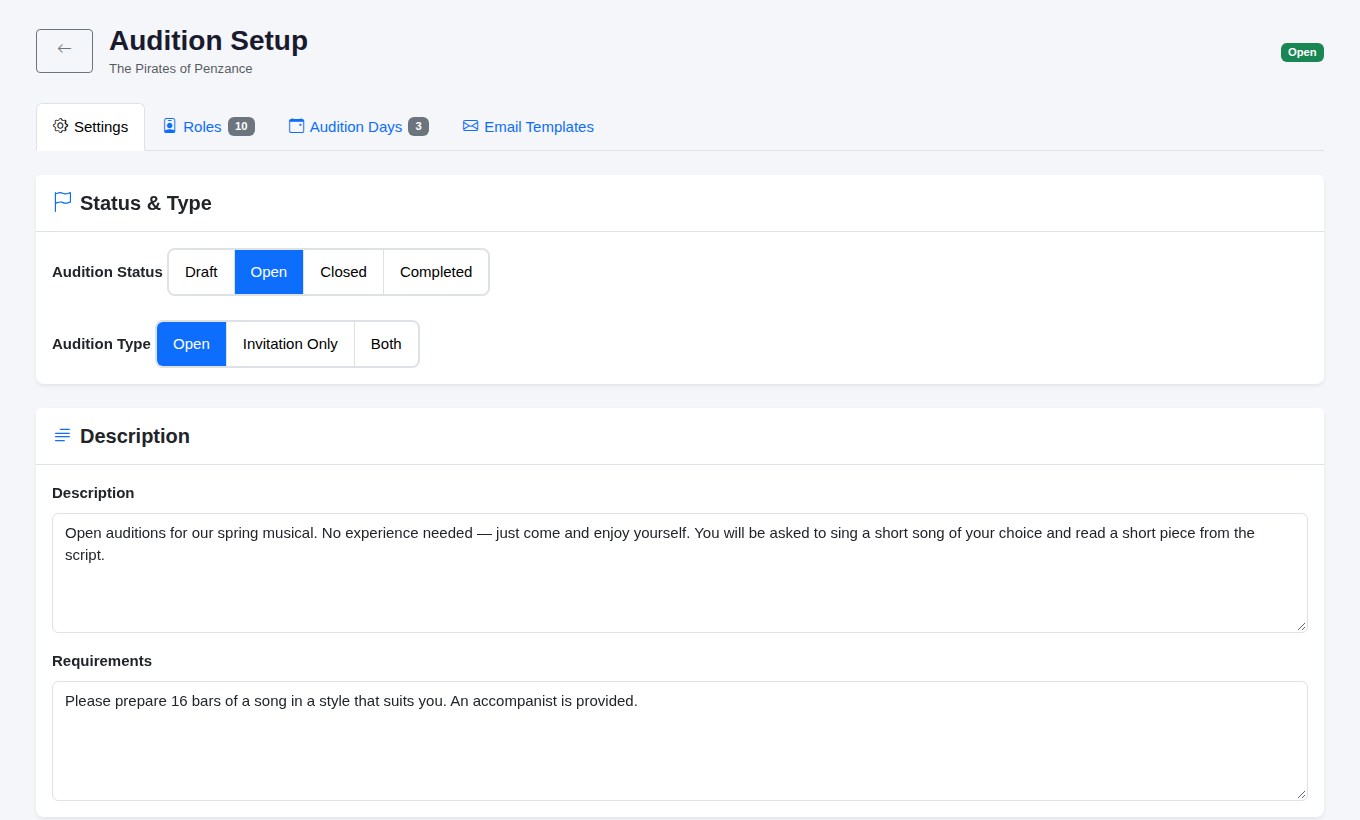Click the Status & Type section heading

pyautogui.click(x=146, y=203)
